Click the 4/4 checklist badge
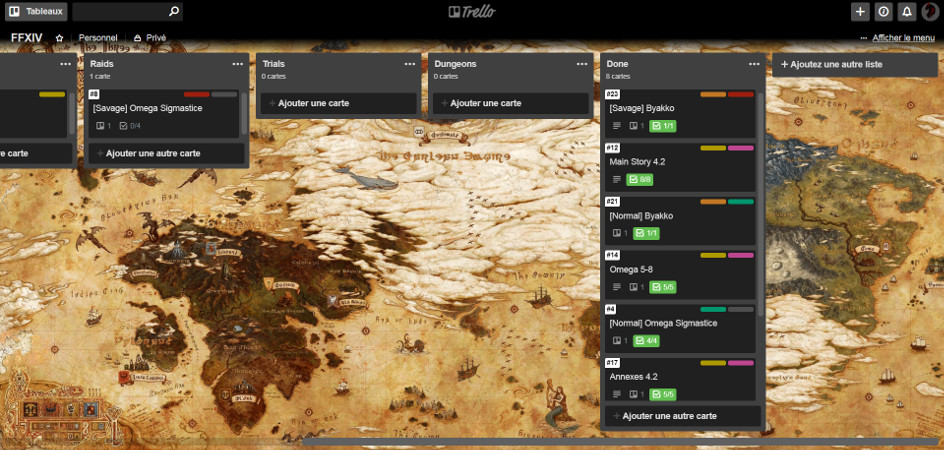Screen dimensions: 944x450 [x=647, y=341]
